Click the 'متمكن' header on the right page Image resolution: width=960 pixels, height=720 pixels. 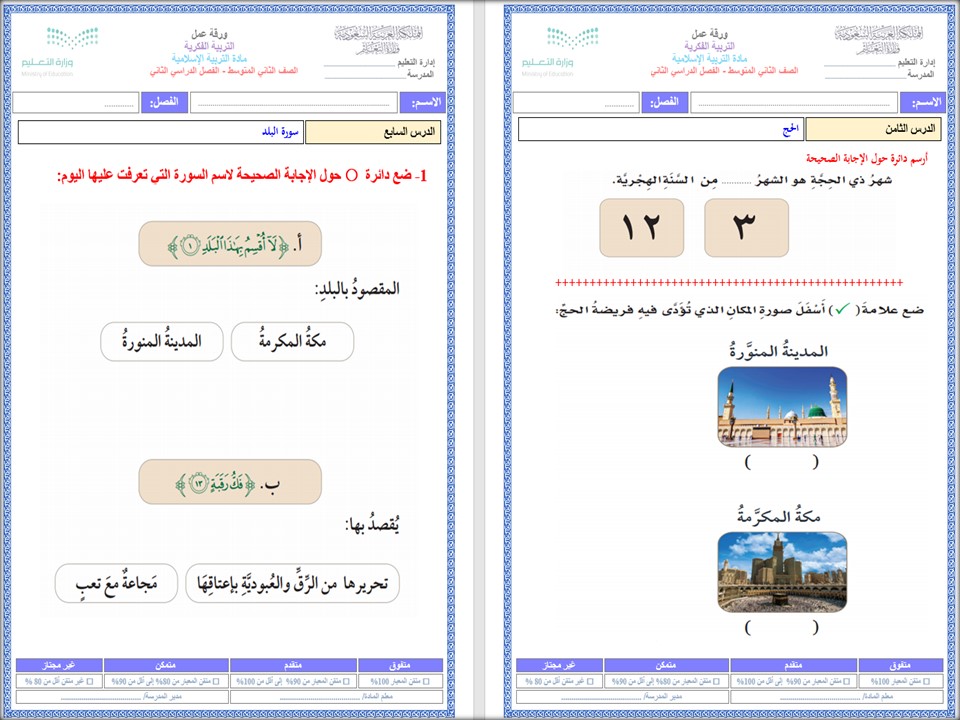[666, 666]
